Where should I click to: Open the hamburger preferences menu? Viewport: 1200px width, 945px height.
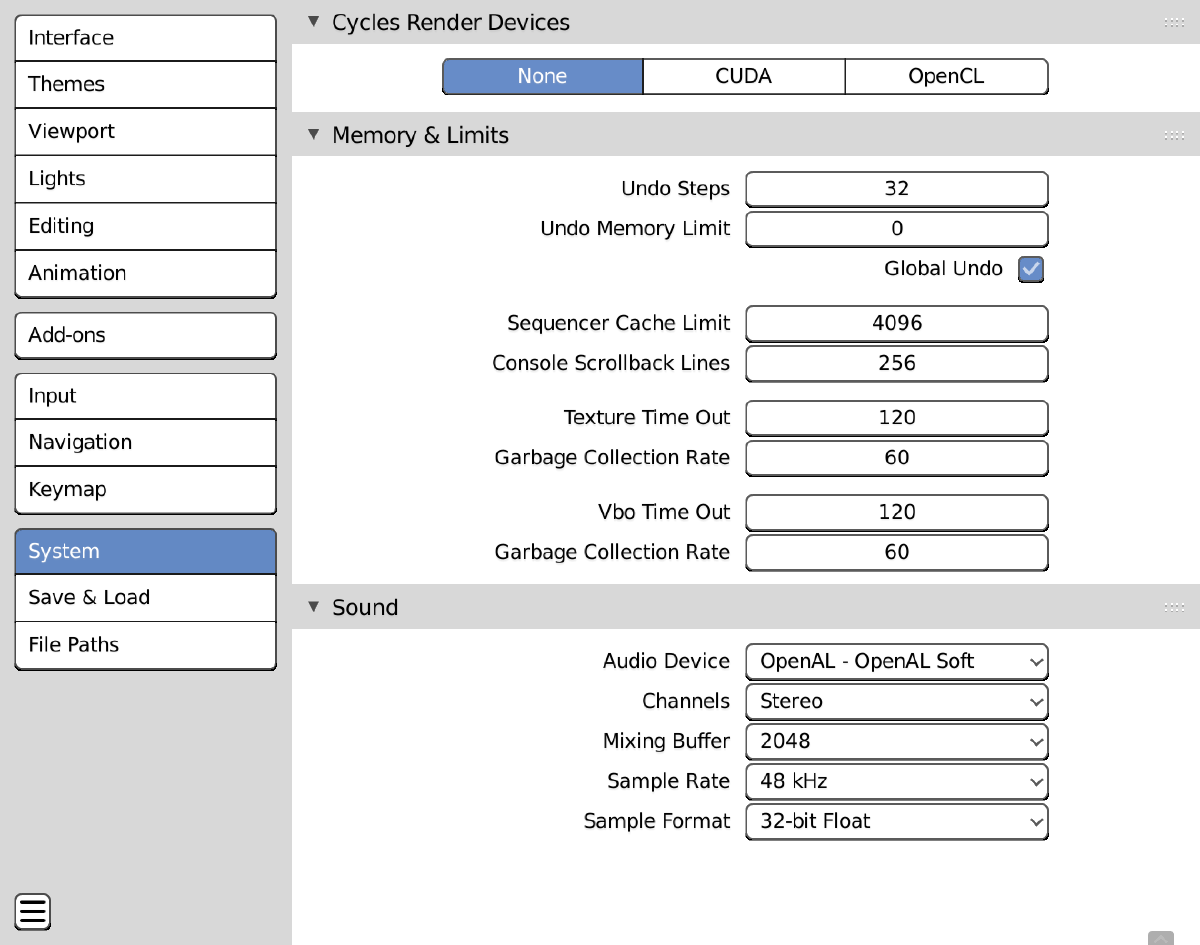(x=33, y=911)
